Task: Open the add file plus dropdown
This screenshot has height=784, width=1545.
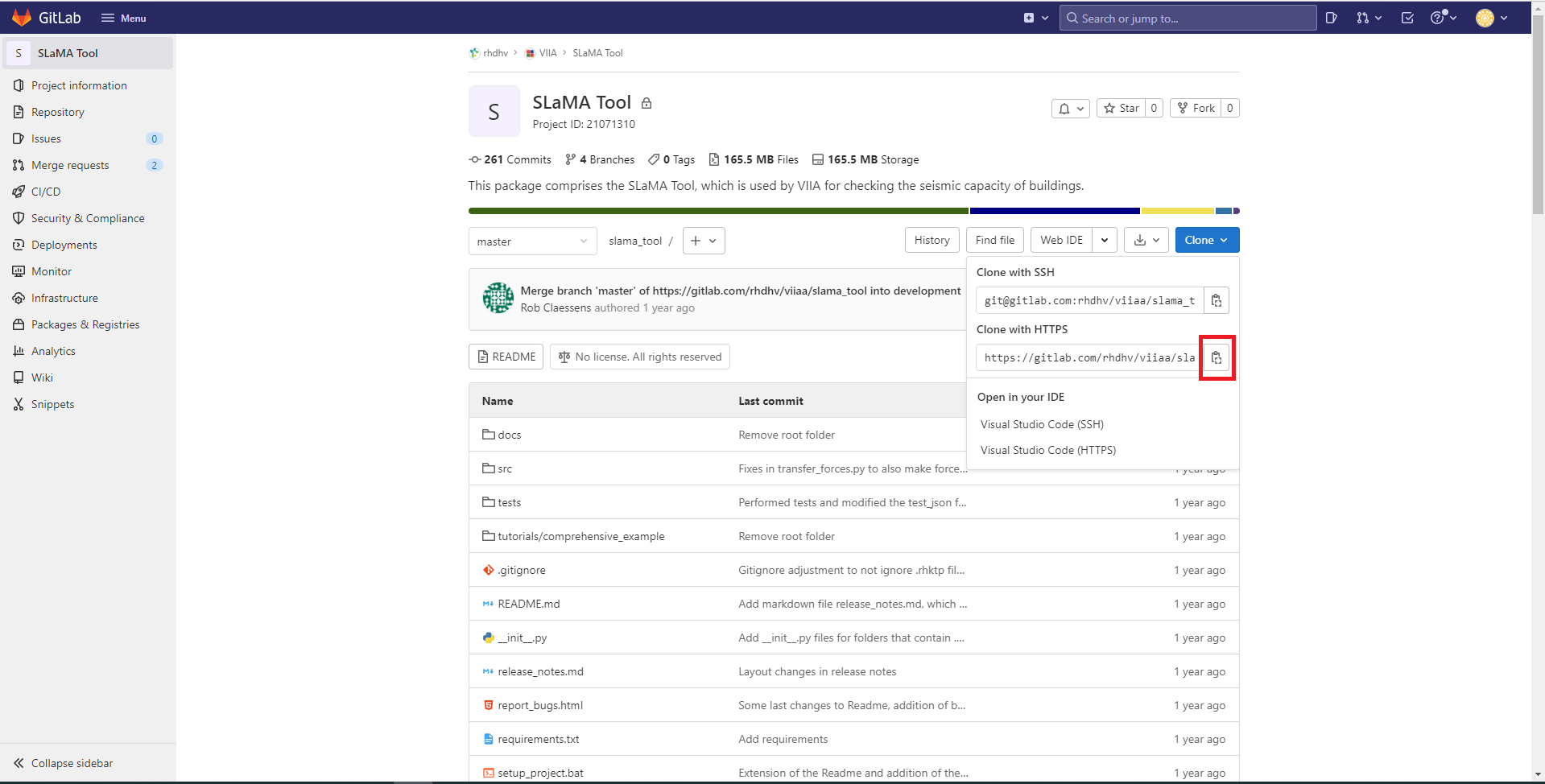Action: 704,241
